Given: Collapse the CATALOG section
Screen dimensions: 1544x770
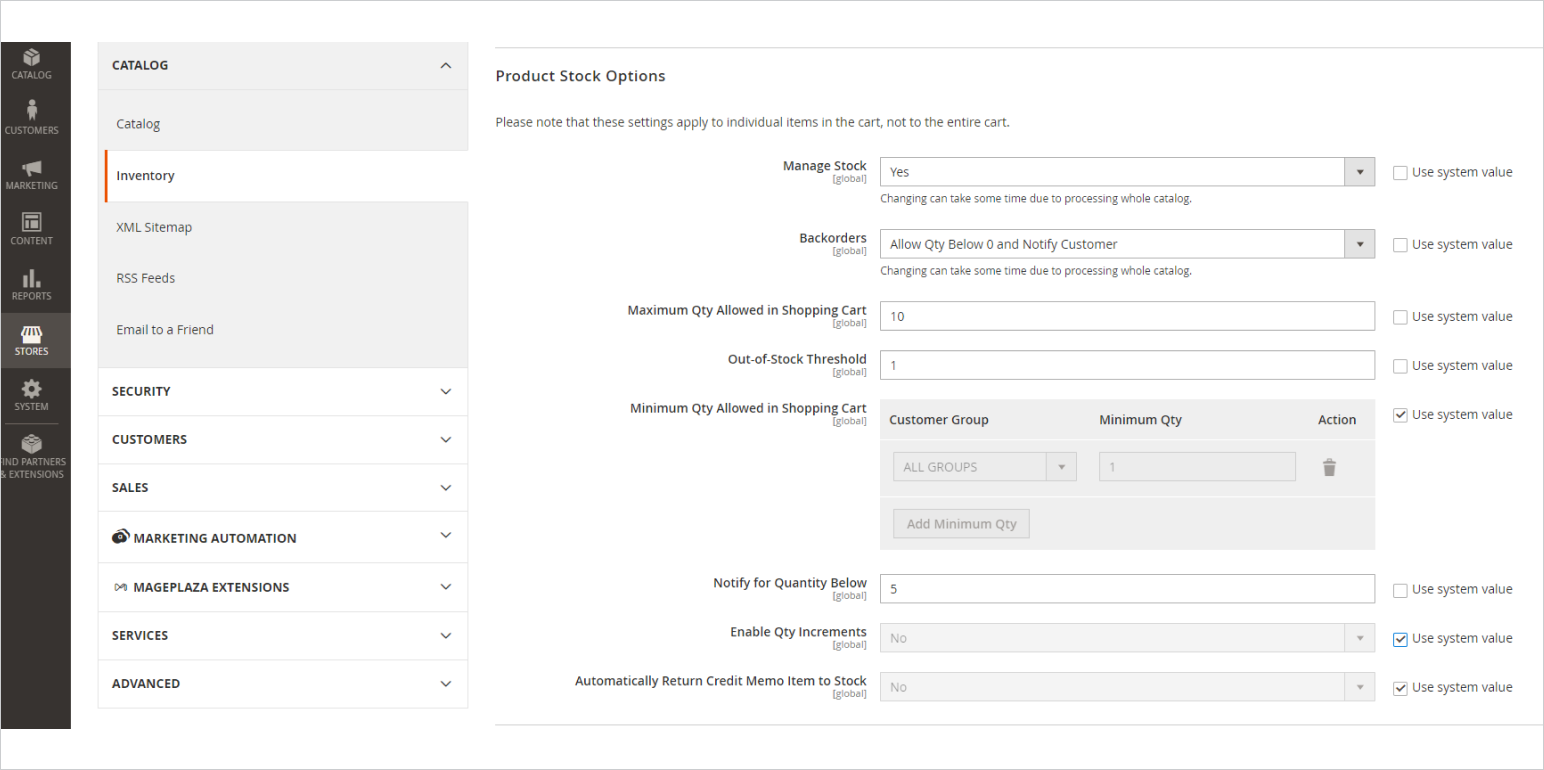Looking at the screenshot, I should tap(283, 65).
